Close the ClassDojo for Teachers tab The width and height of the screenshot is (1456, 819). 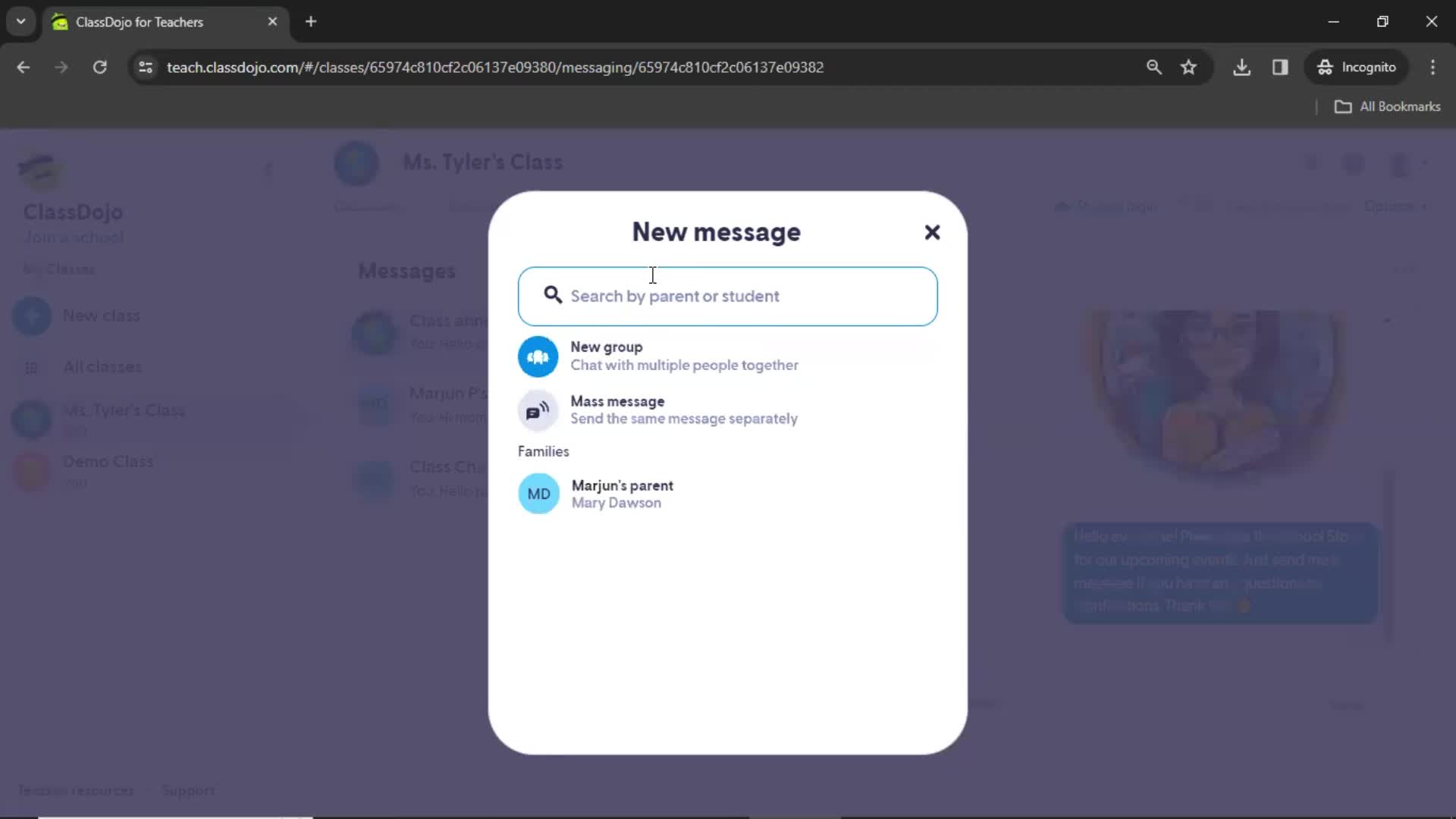[272, 22]
